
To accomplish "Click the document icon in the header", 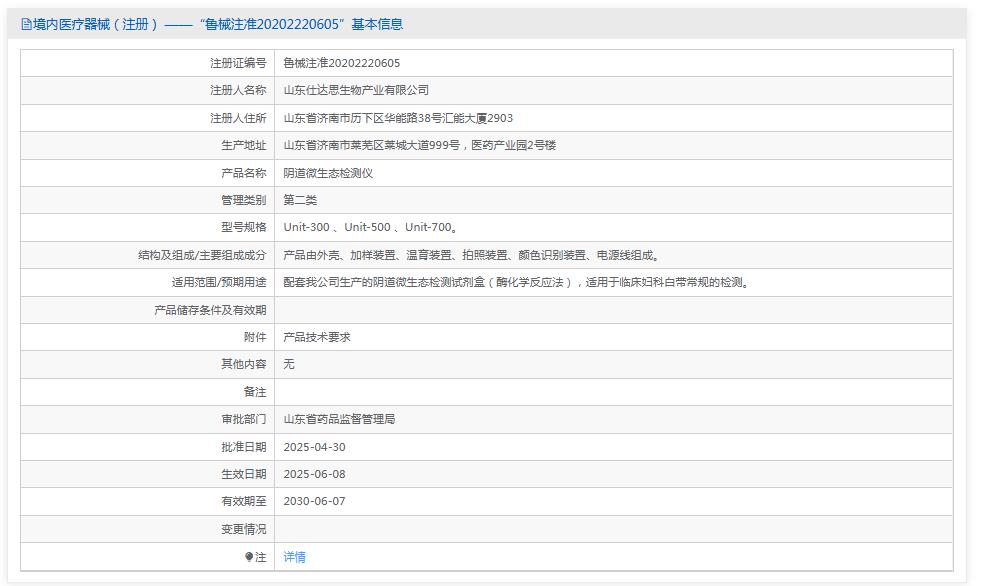I will tap(26, 24).
